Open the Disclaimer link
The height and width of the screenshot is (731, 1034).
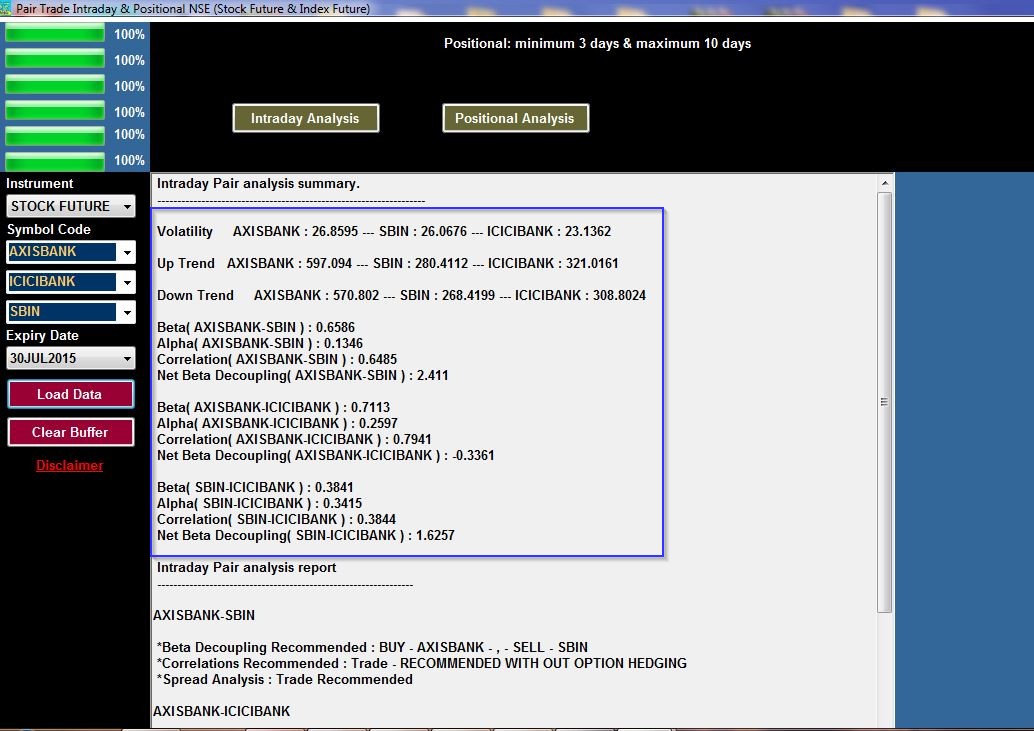(x=70, y=465)
